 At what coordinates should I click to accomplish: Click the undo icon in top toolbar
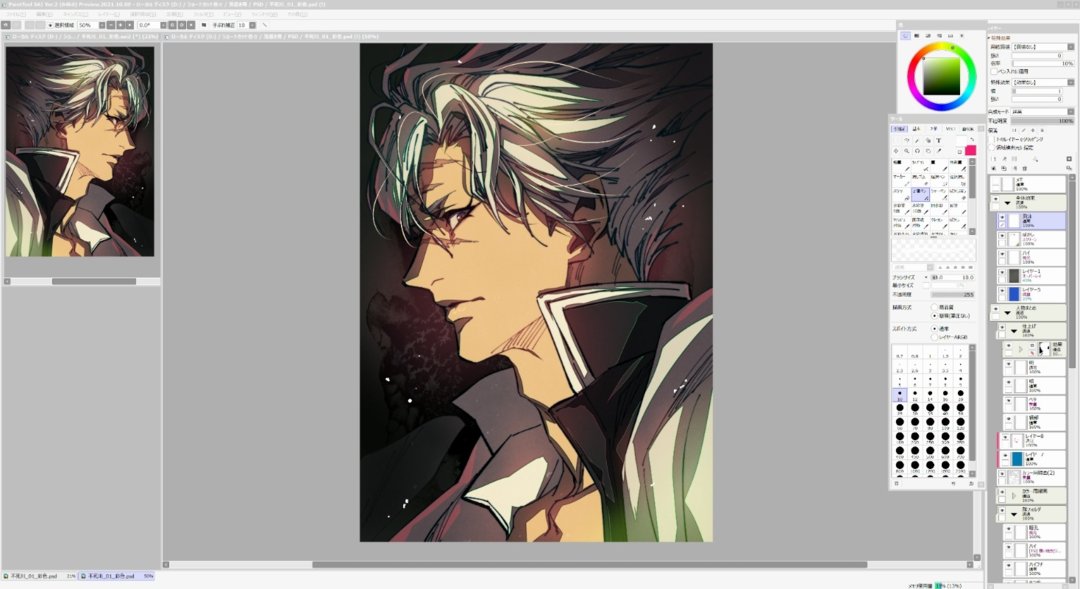[6, 25]
